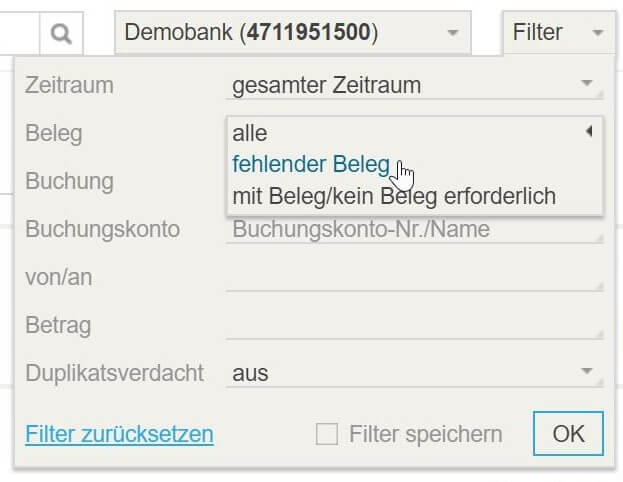
Task: Open the Duplikatsverdacht dropdown
Action: click(415, 374)
